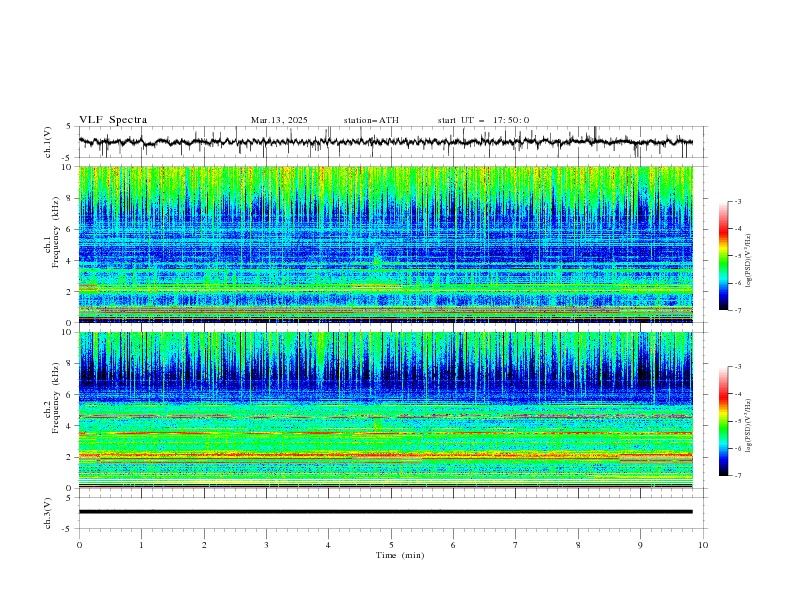This screenshot has width=792, height=612.
Task: Click the "VLF Spectra" title text
Action: 113,120
